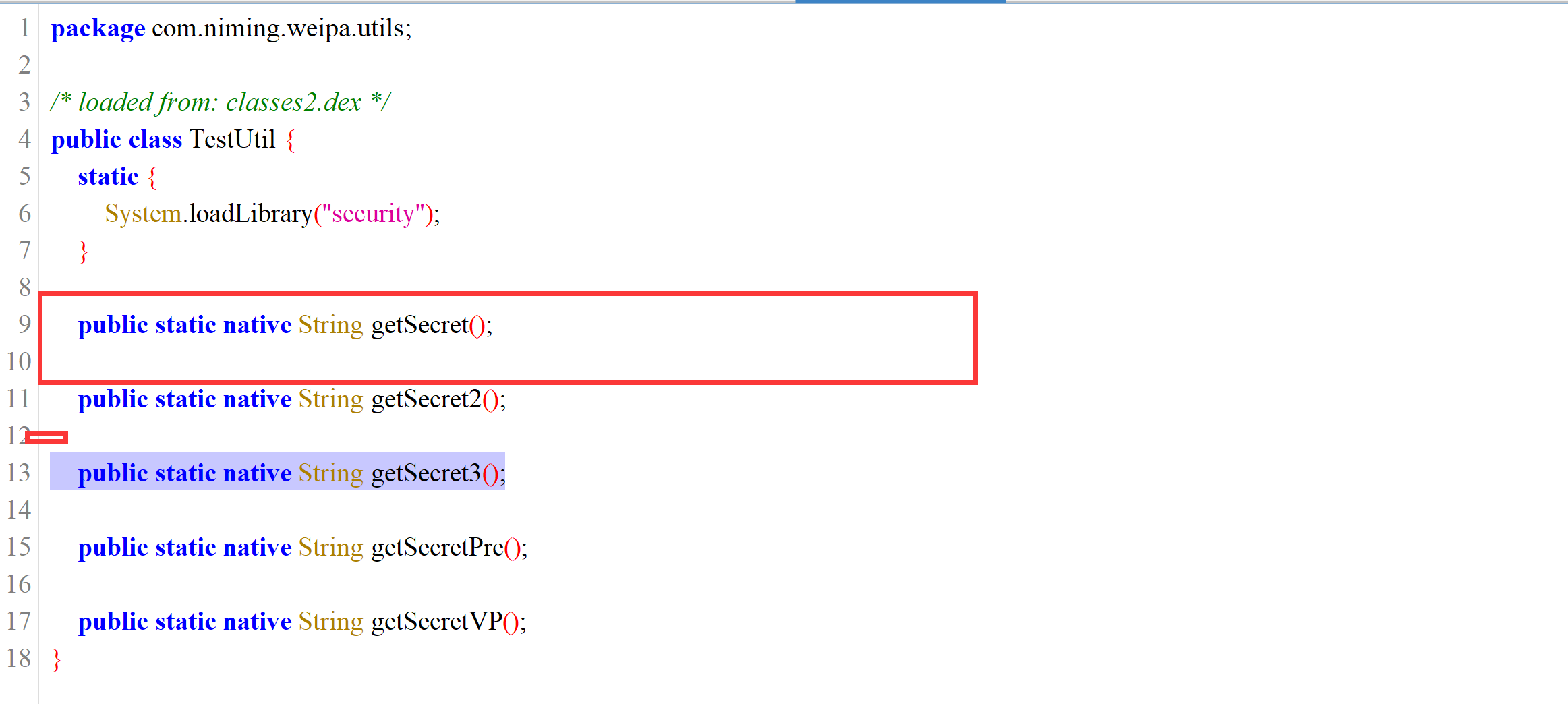Click the 'loaded from: classes2.dex' comment
Viewport: 1568px width, 704px height.
pyautogui.click(x=220, y=102)
